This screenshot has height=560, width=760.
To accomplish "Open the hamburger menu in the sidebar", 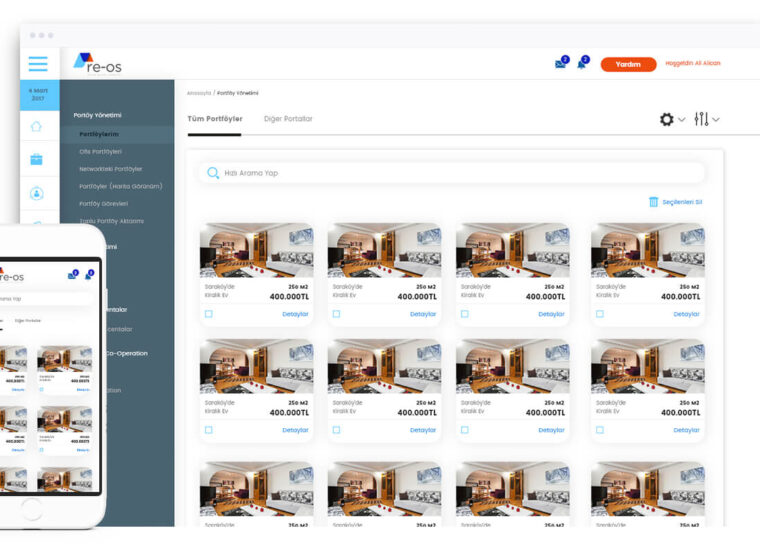I will 38,64.
